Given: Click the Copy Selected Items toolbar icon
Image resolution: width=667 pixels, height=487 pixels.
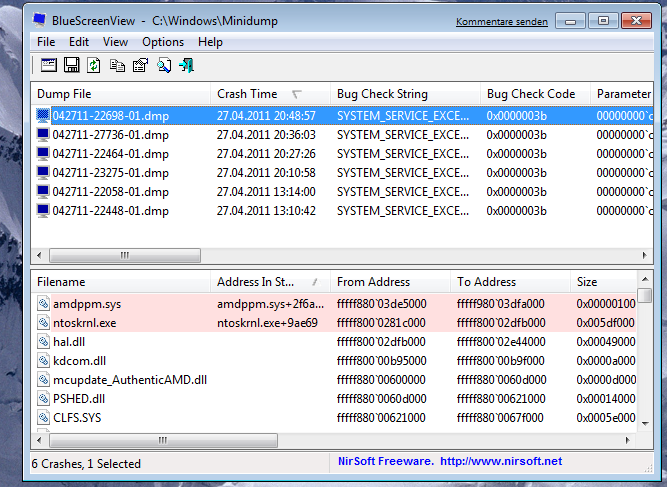Looking at the screenshot, I should tap(117, 66).
